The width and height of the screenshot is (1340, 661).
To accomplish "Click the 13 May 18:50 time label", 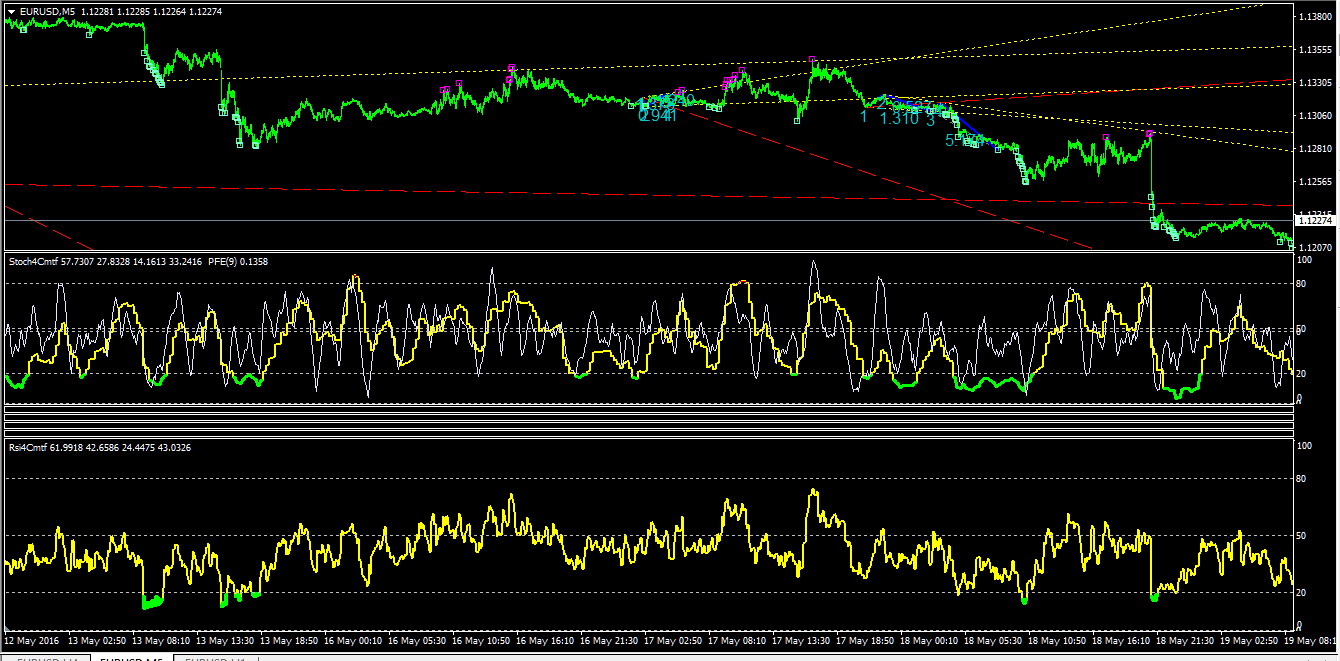I will [288, 639].
